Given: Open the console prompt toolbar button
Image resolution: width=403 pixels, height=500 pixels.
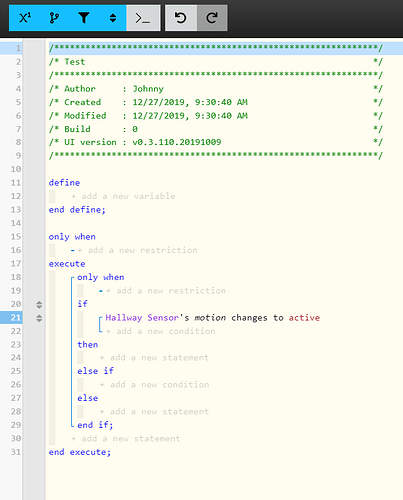Looking at the screenshot, I should (143, 18).
